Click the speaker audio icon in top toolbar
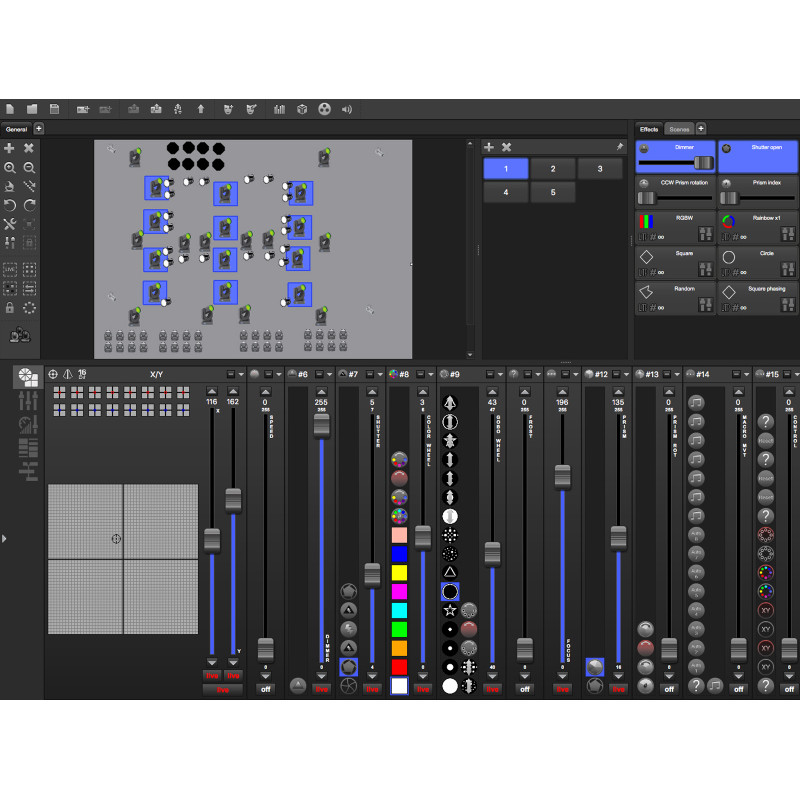 coord(347,109)
